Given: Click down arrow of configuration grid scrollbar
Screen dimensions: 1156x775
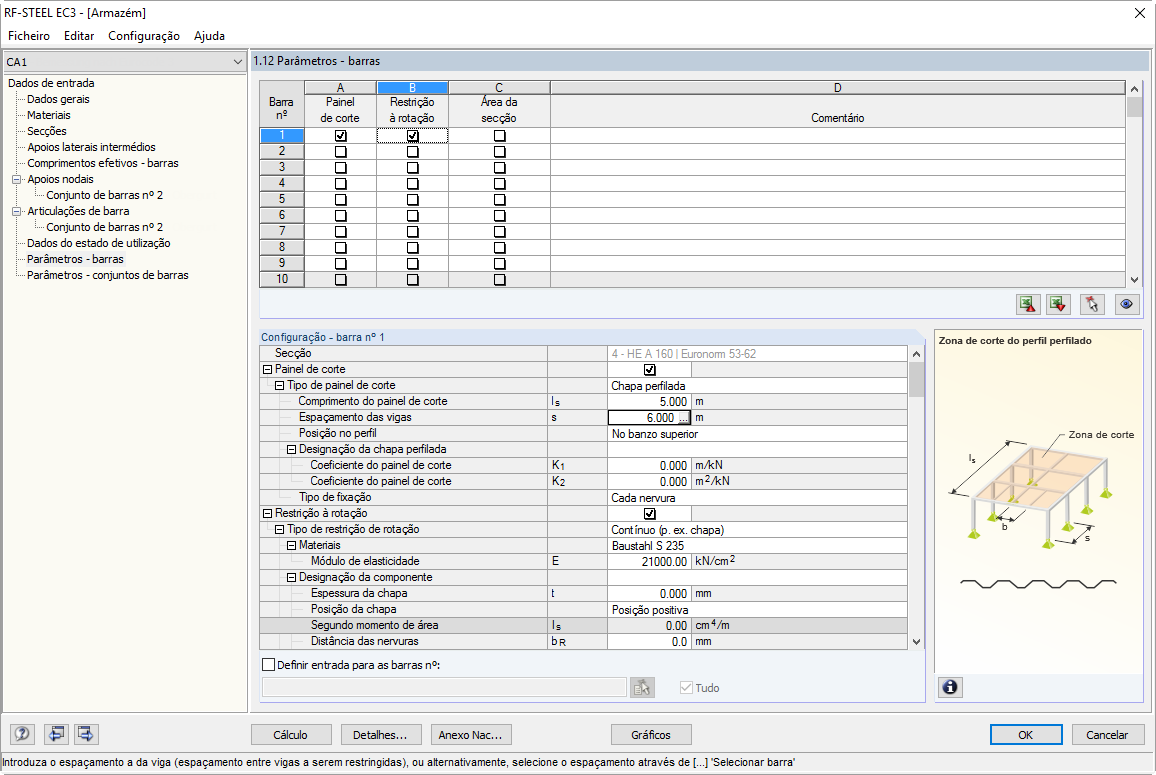Looking at the screenshot, I should (916, 642).
